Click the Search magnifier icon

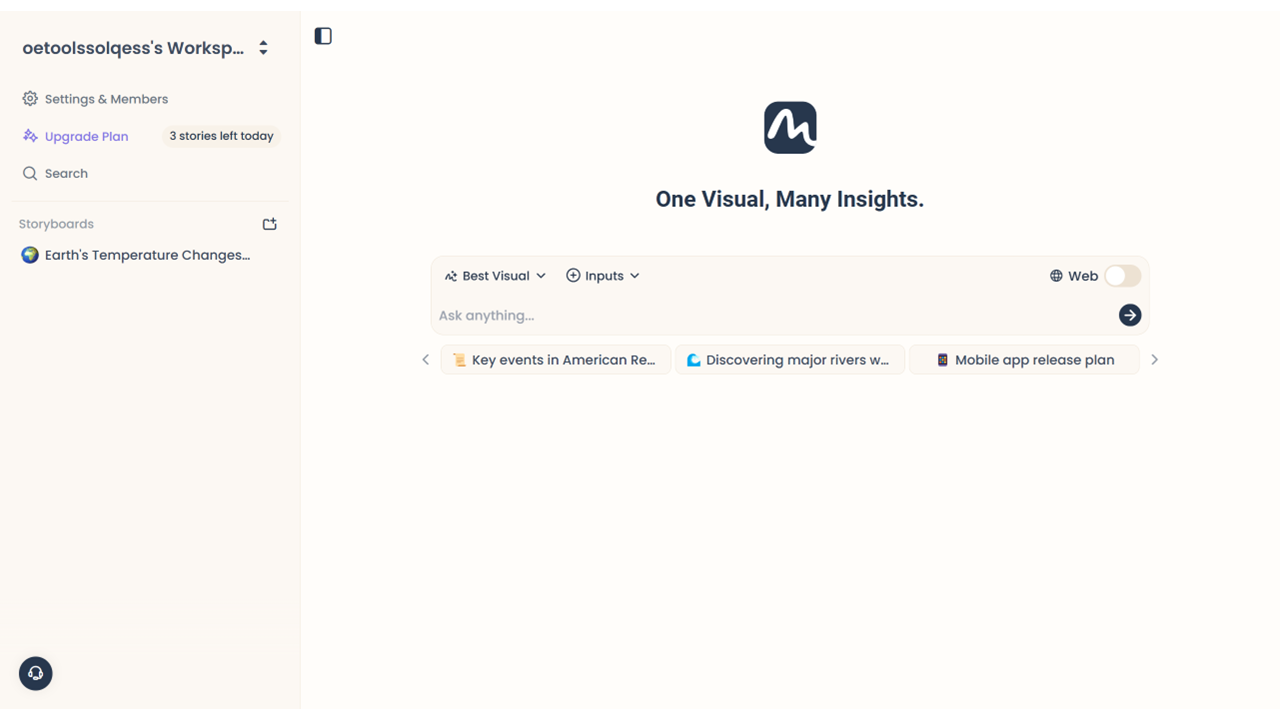[30, 173]
